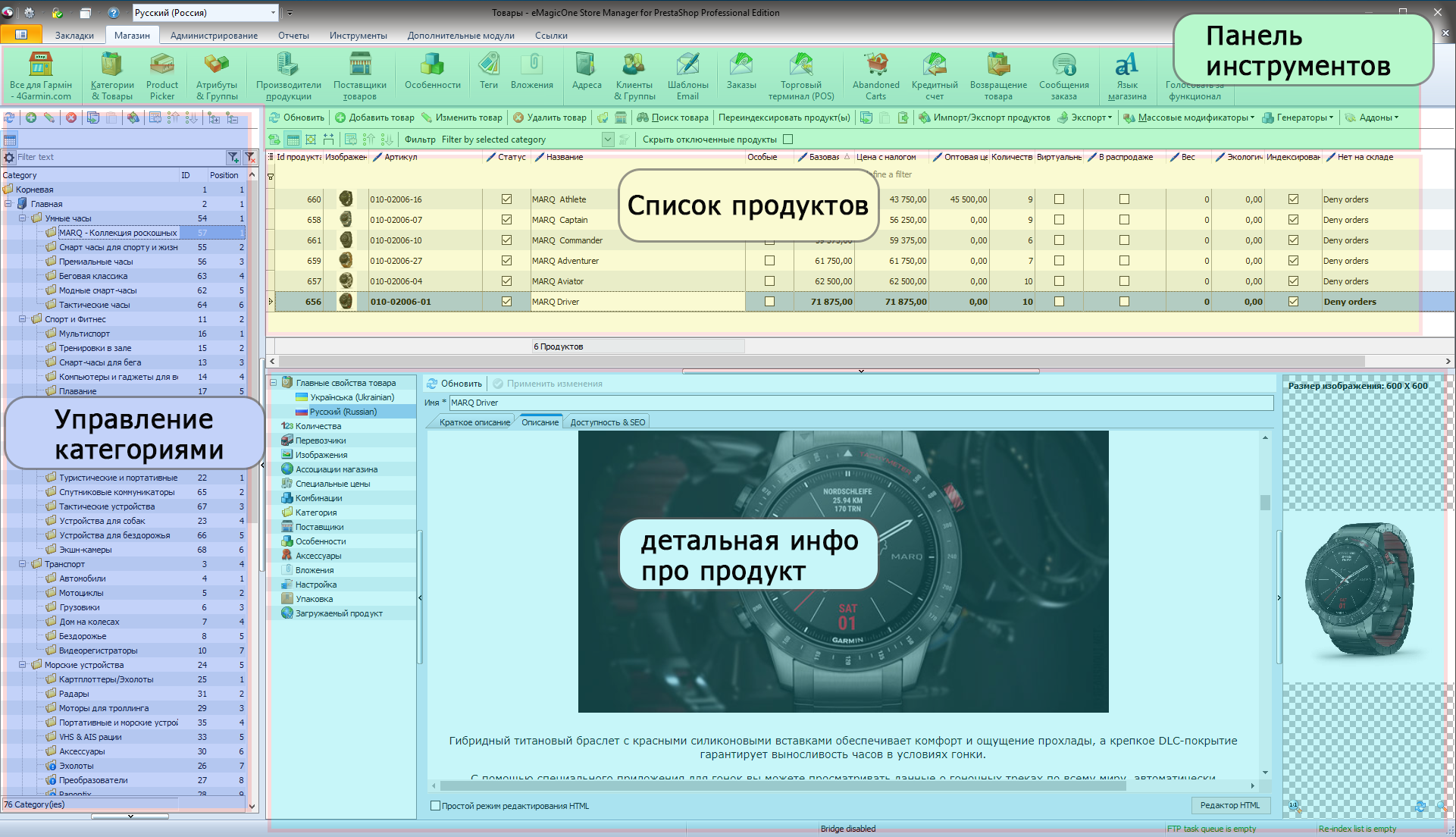The height and width of the screenshot is (837, 1456).
Task: Open Abandoned Carts
Action: click(876, 76)
